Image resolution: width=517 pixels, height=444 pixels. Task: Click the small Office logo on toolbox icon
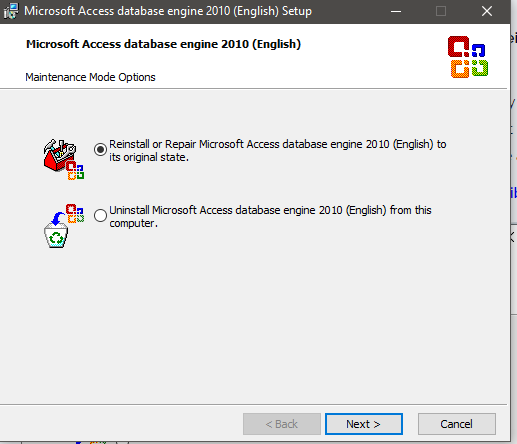click(x=75, y=171)
